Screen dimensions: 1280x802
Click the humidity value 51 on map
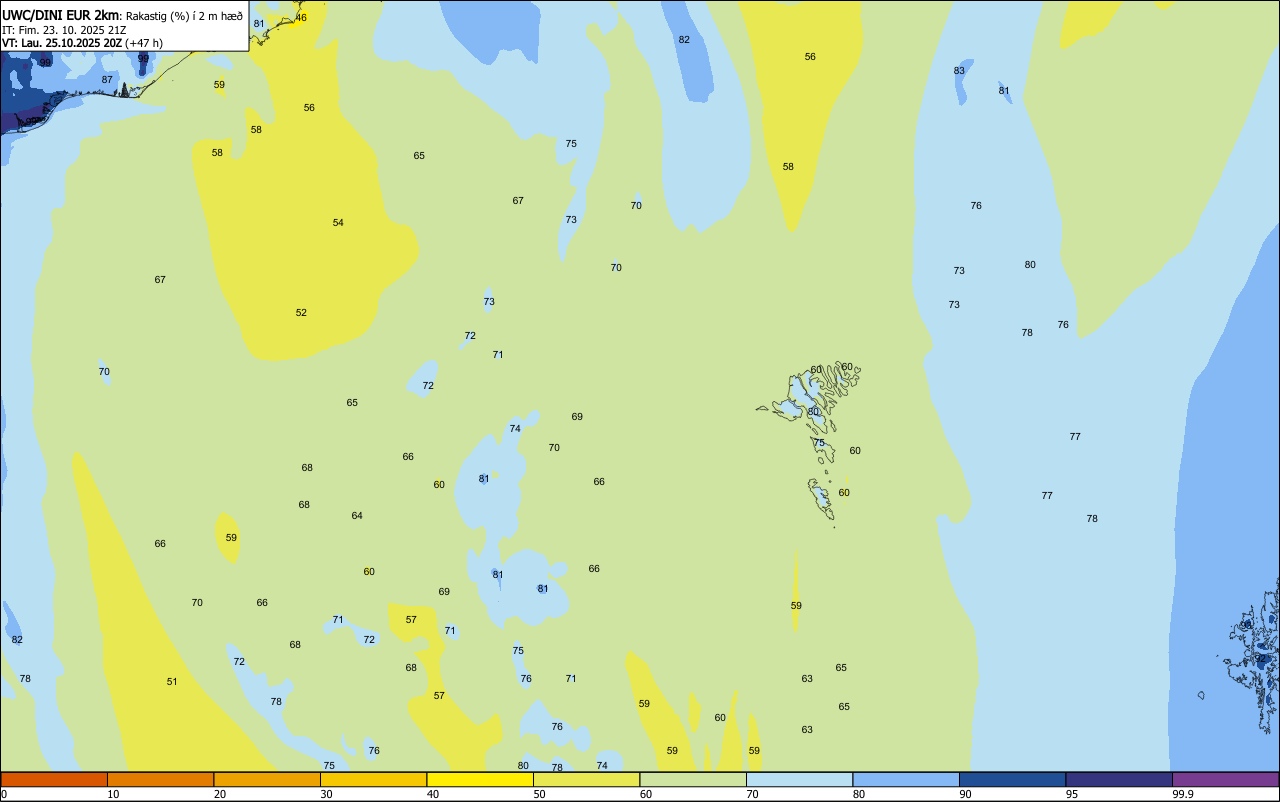point(172,682)
